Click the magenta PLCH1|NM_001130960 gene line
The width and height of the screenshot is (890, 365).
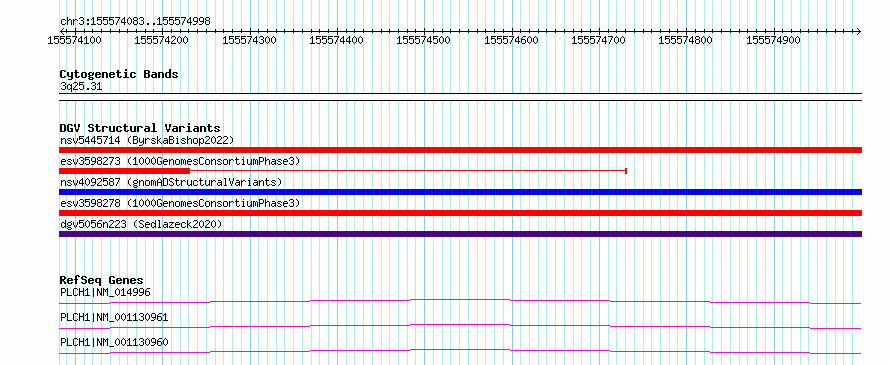point(460,351)
